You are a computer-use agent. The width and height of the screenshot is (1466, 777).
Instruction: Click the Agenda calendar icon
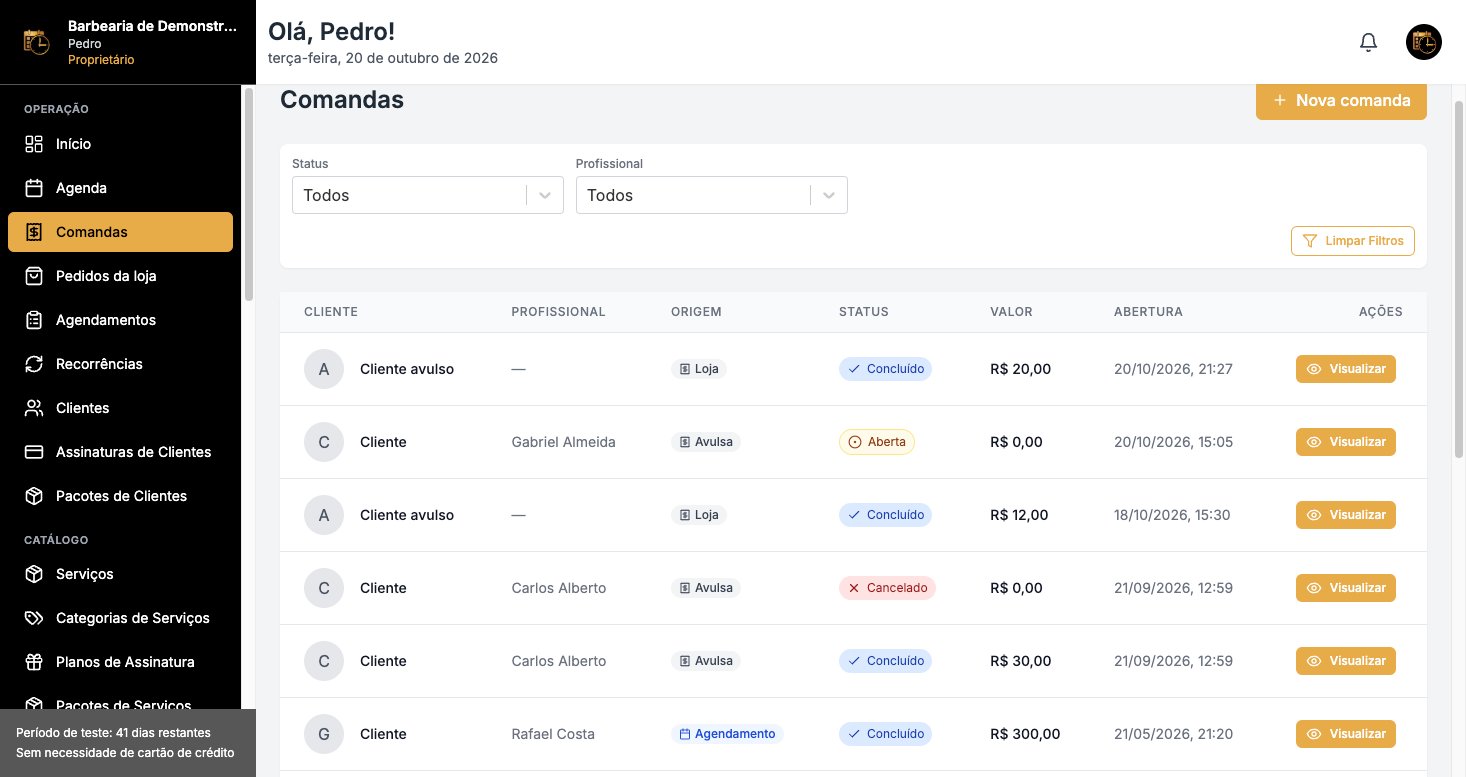[x=34, y=188]
